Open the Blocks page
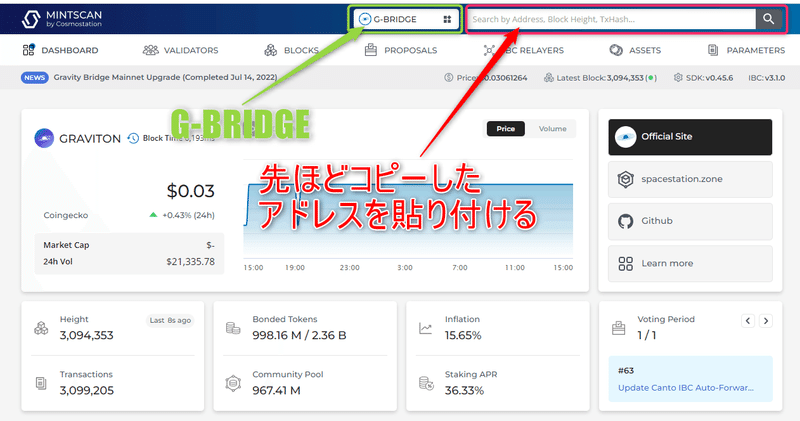 pos(291,50)
